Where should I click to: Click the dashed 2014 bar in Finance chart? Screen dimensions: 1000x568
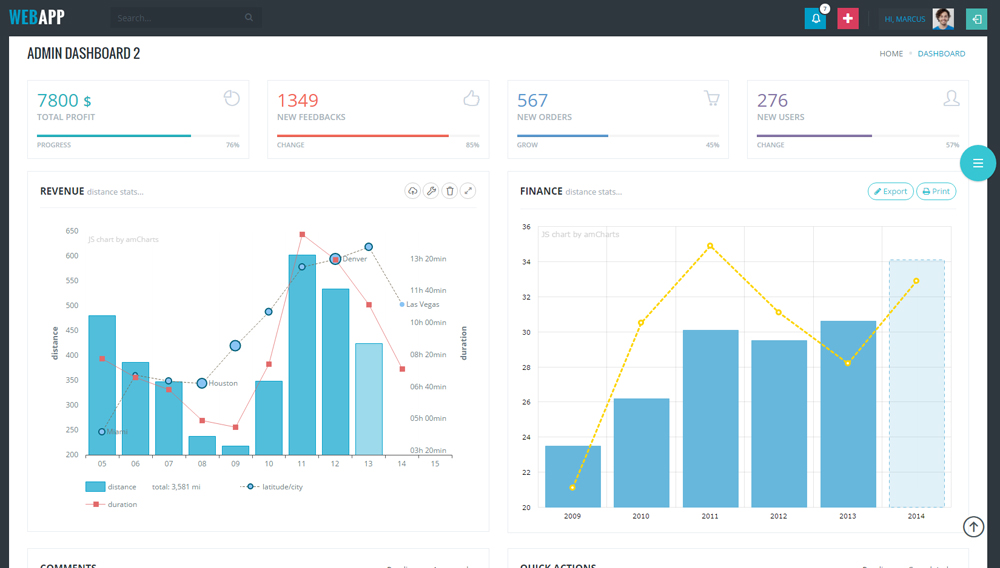click(x=916, y=383)
